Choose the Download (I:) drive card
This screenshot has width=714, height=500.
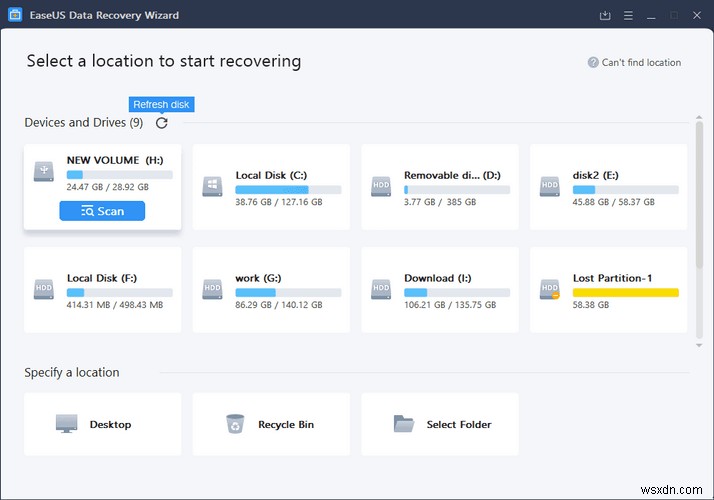[440, 289]
